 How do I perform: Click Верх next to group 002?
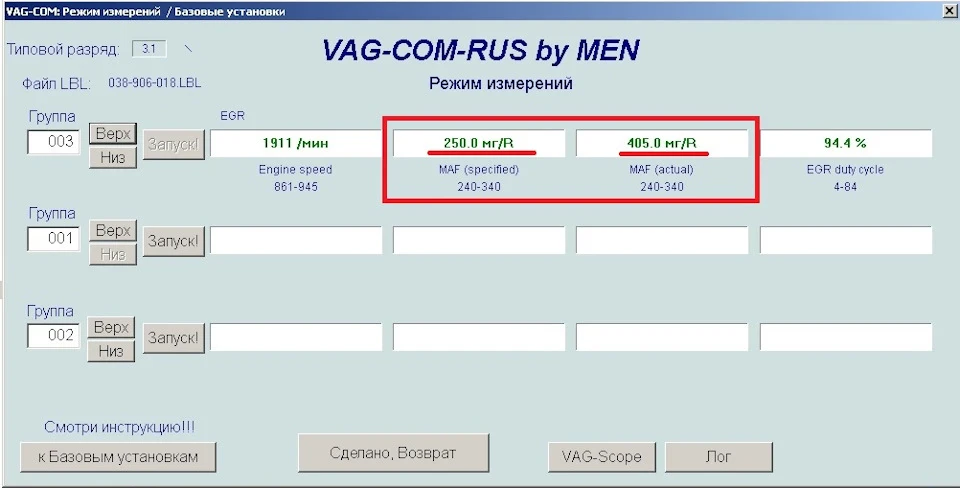point(112,328)
